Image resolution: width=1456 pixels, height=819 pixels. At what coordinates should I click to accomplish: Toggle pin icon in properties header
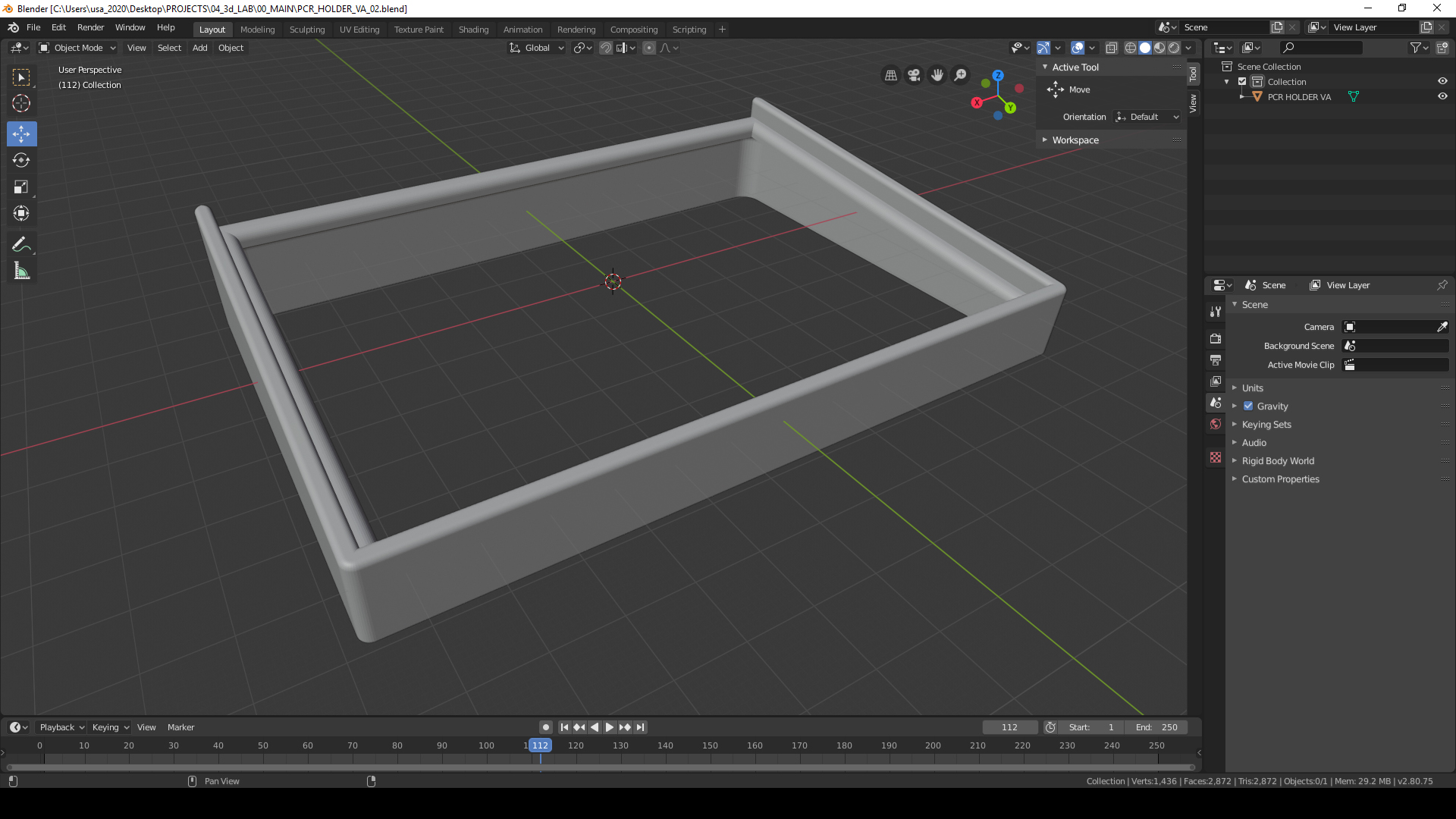(1442, 285)
